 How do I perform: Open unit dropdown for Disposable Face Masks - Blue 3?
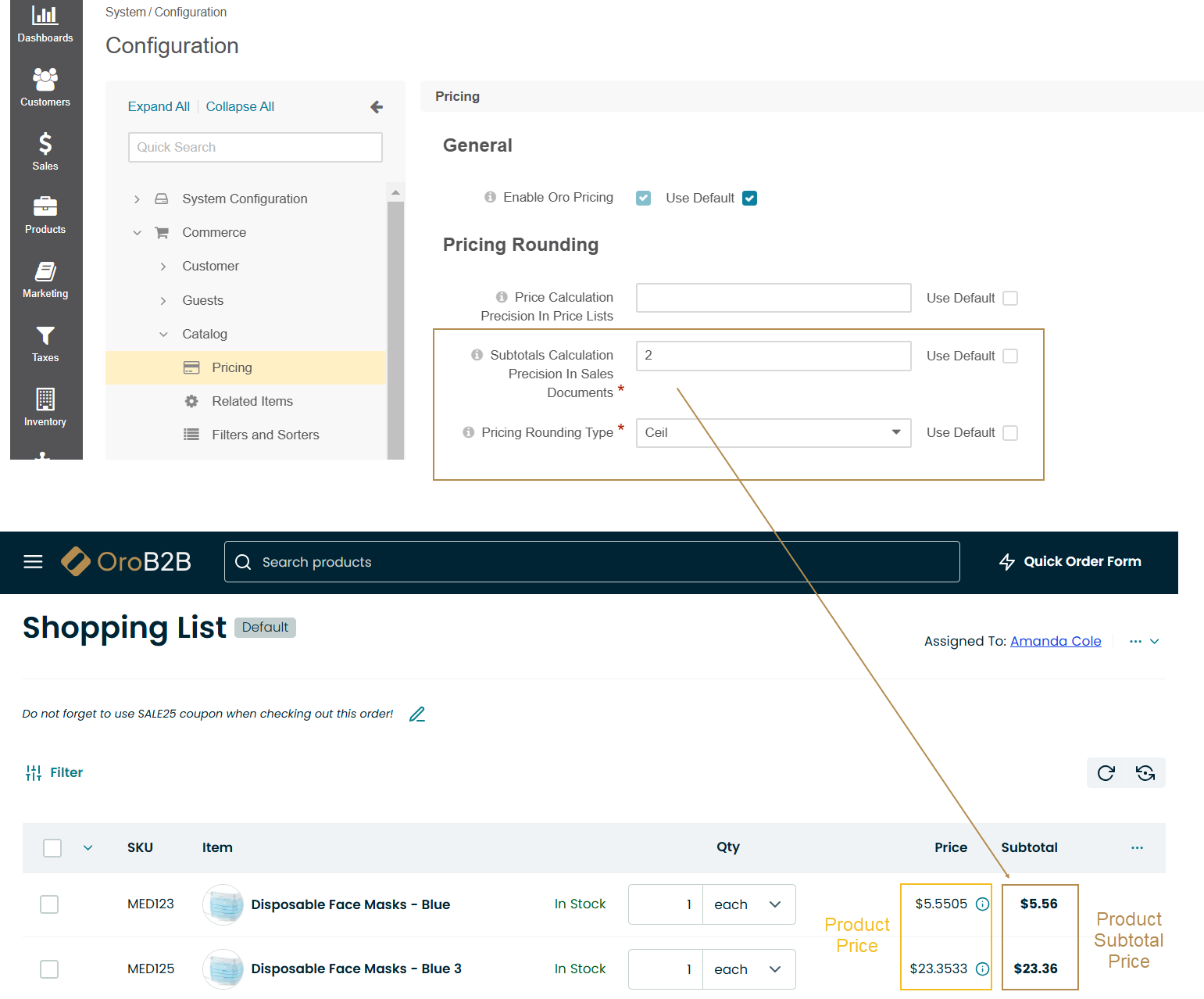tap(748, 969)
